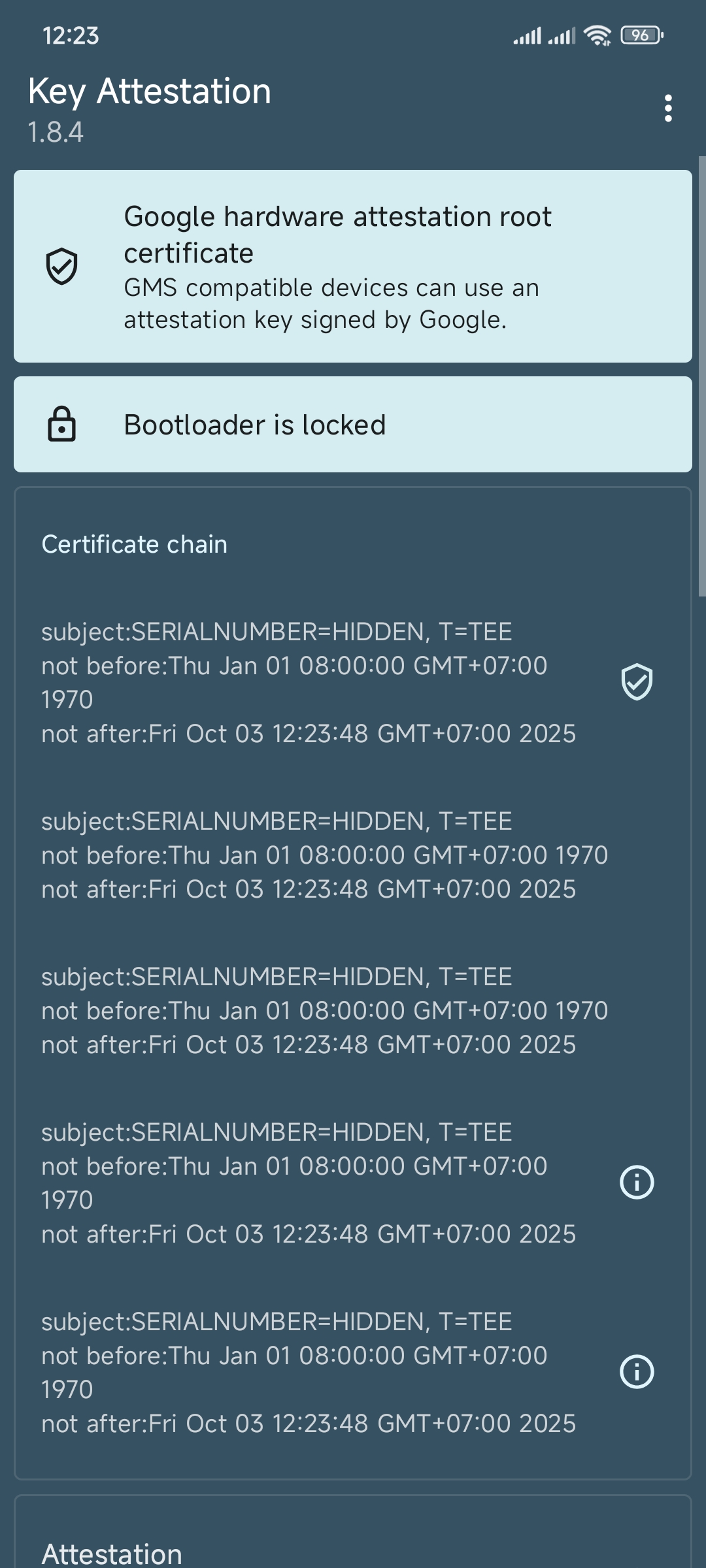Select the fourth certificate's subject text

pos(277,1132)
